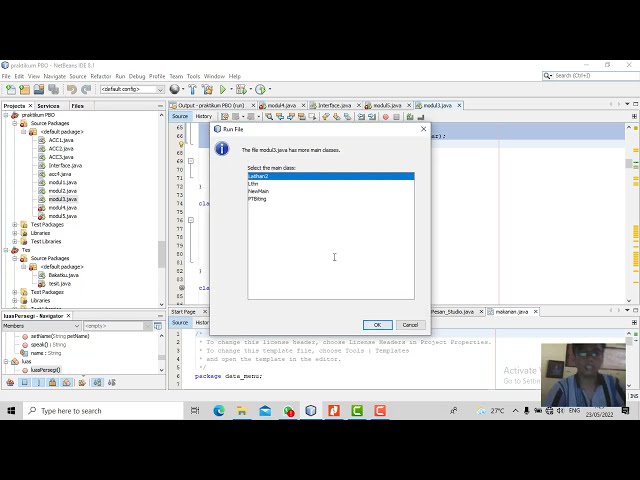This screenshot has height=480, width=640.
Task: Expand the Test Packages node under praktikum PBO
Action: tap(15, 224)
